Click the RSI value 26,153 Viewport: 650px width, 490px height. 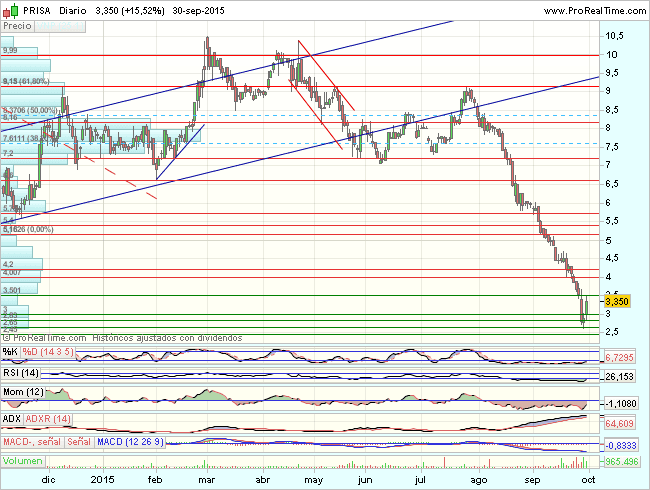tap(620, 376)
